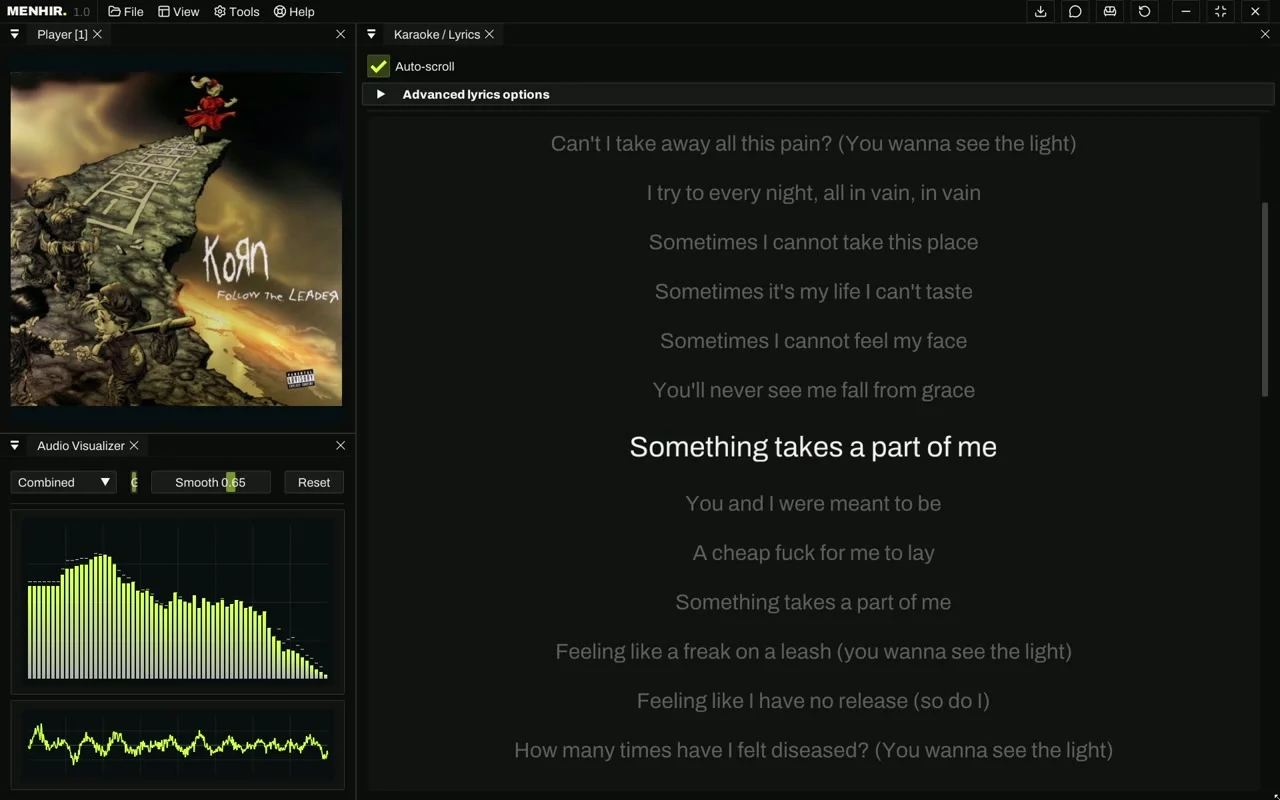Close the Player dock panel using the far-right X

point(340,34)
